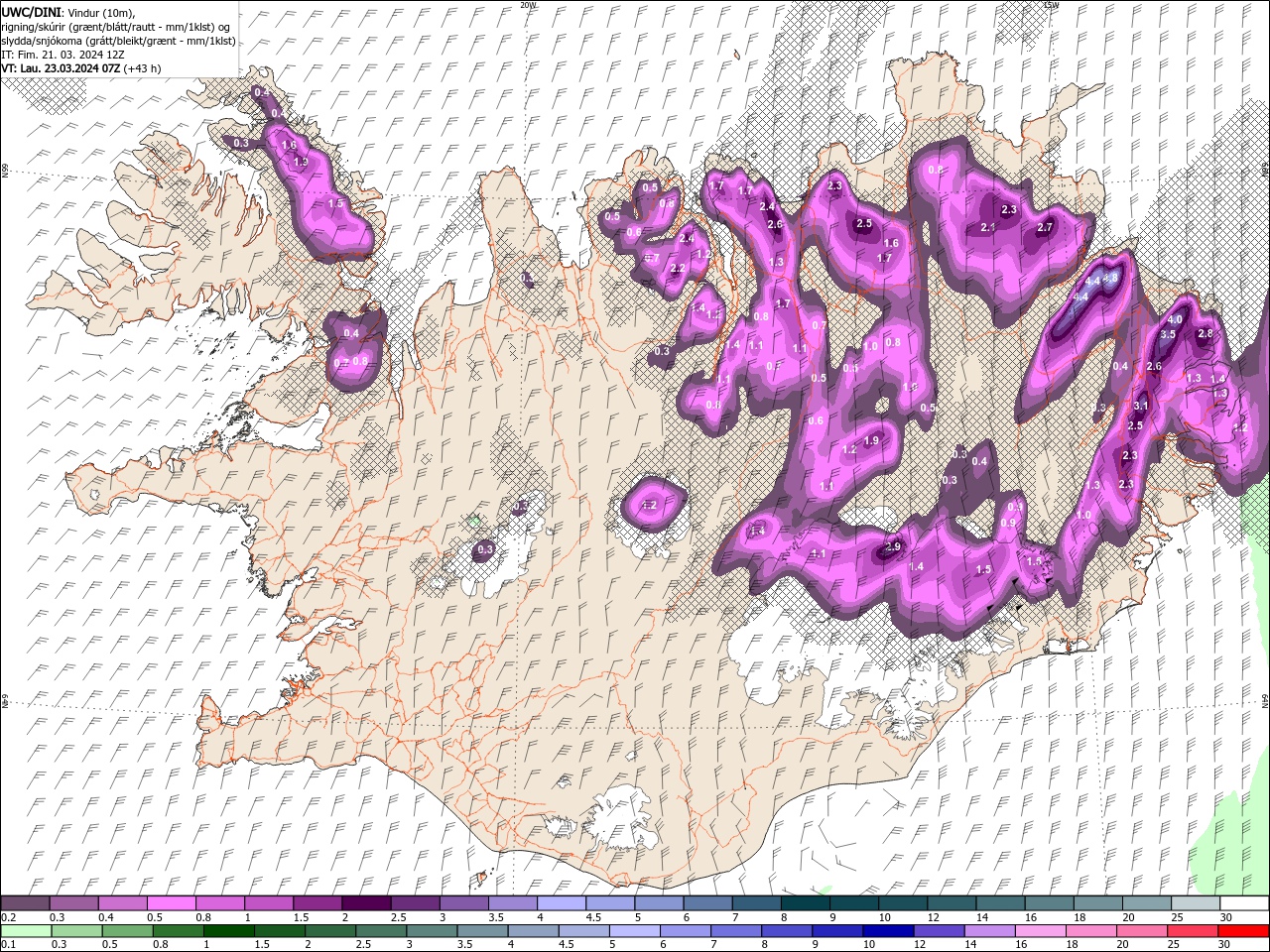Click the light purple 14–16 swatch in lower scale

point(988,931)
